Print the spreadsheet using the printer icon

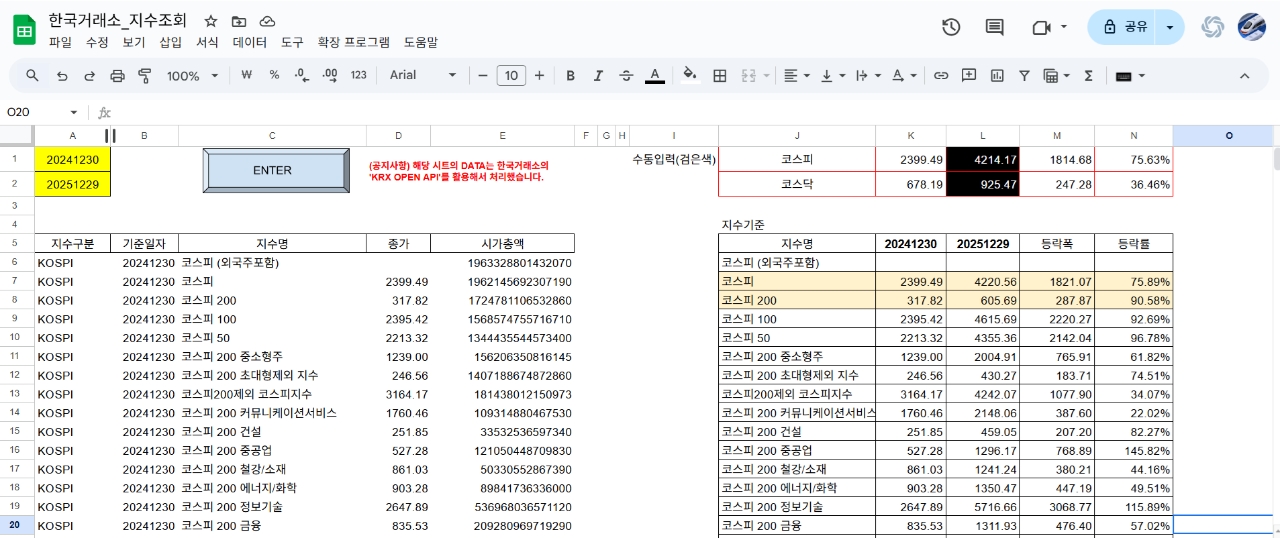pyautogui.click(x=117, y=75)
